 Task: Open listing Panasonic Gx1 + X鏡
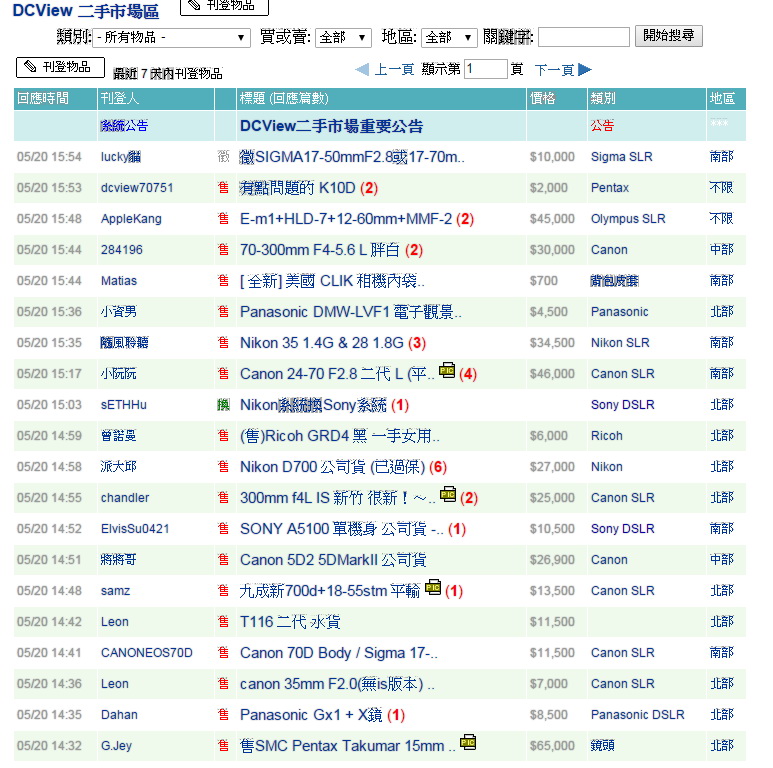[x=311, y=715]
